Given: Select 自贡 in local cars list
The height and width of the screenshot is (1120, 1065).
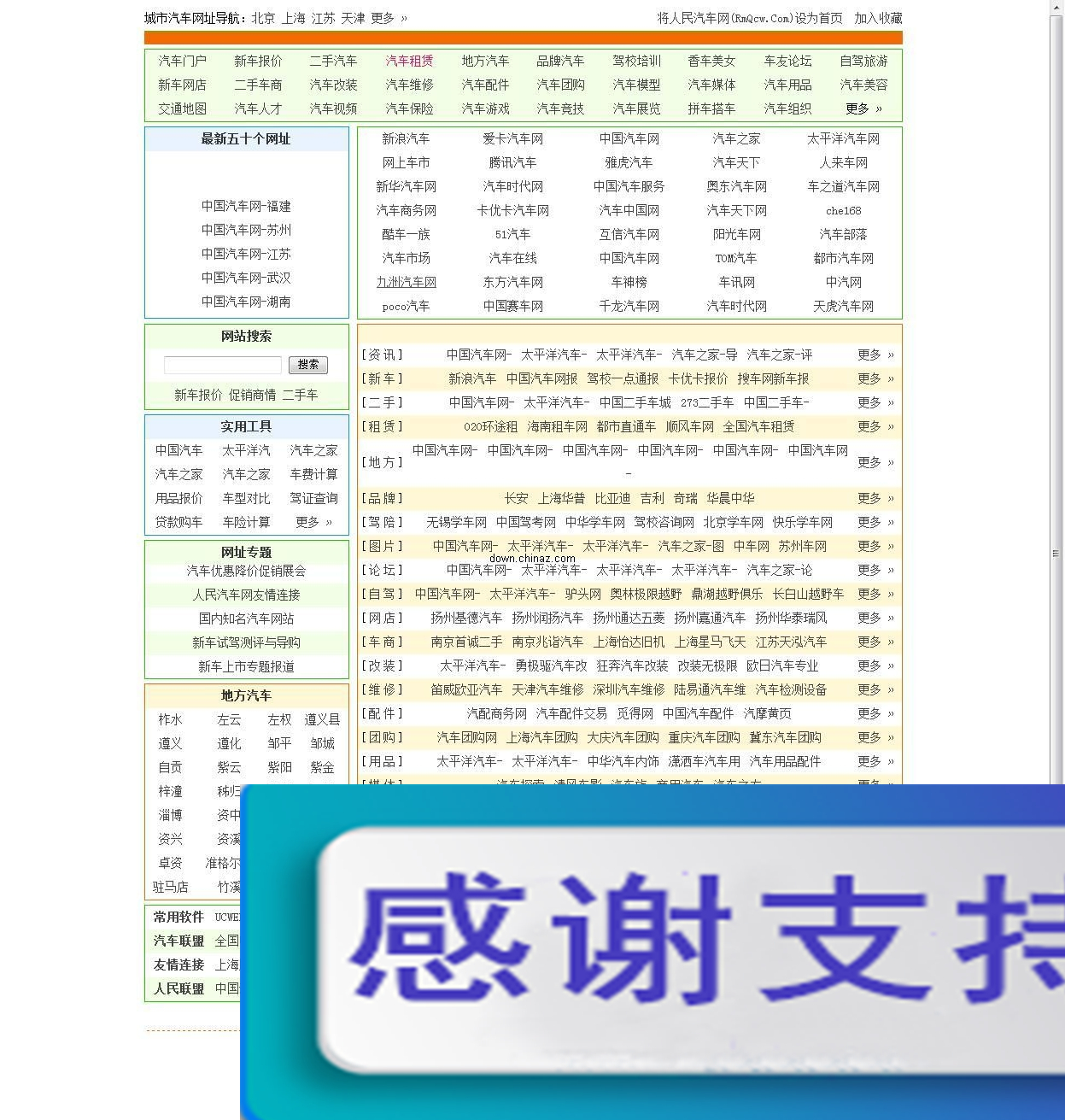Looking at the screenshot, I should pyautogui.click(x=170, y=767).
